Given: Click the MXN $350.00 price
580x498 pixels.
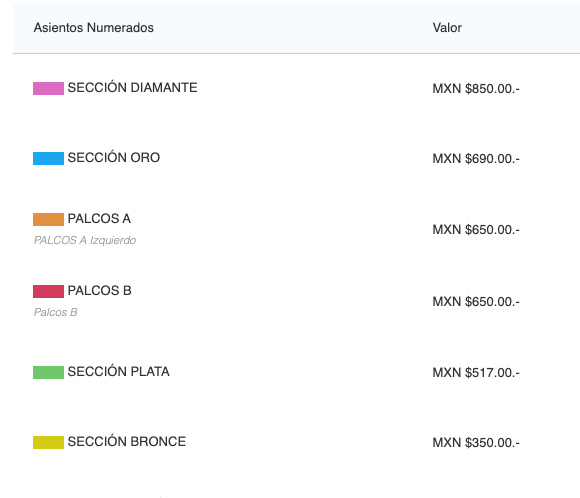Looking at the screenshot, I should point(476,443).
